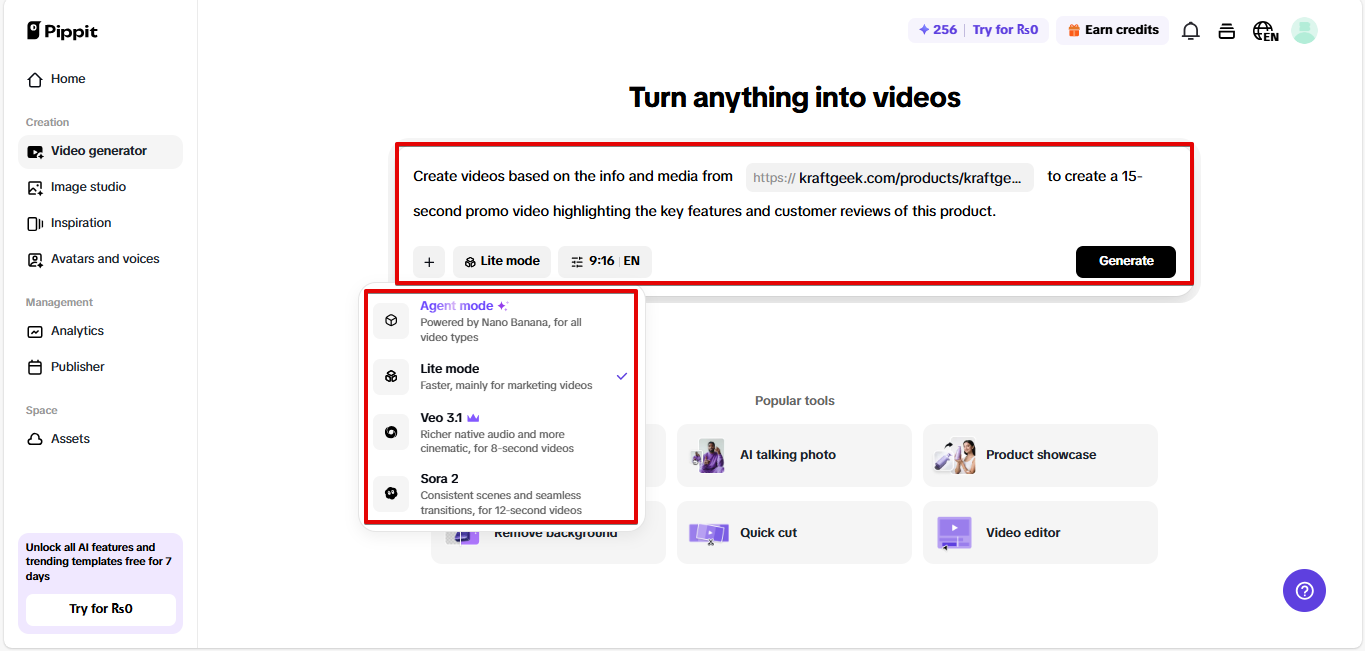Click the Image studio sidebar icon
The width and height of the screenshot is (1365, 651).
tap(35, 188)
